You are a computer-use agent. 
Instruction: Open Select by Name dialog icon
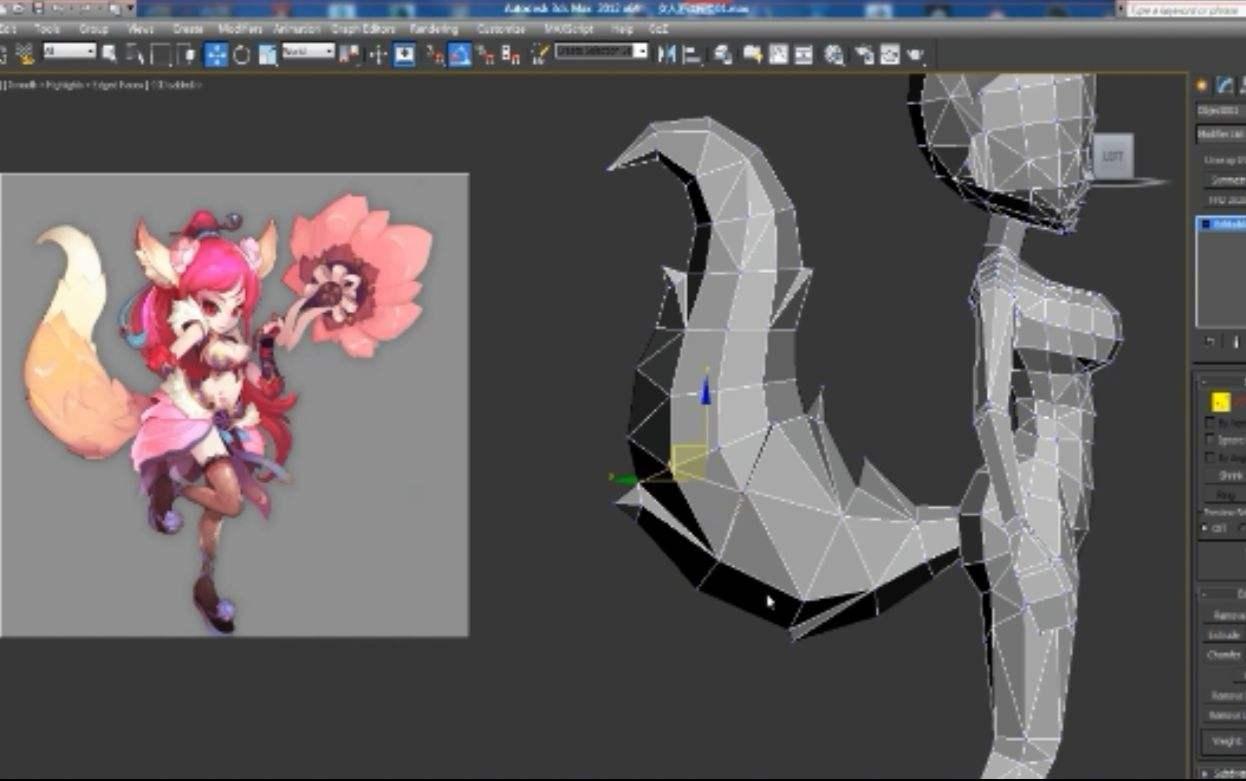point(135,53)
